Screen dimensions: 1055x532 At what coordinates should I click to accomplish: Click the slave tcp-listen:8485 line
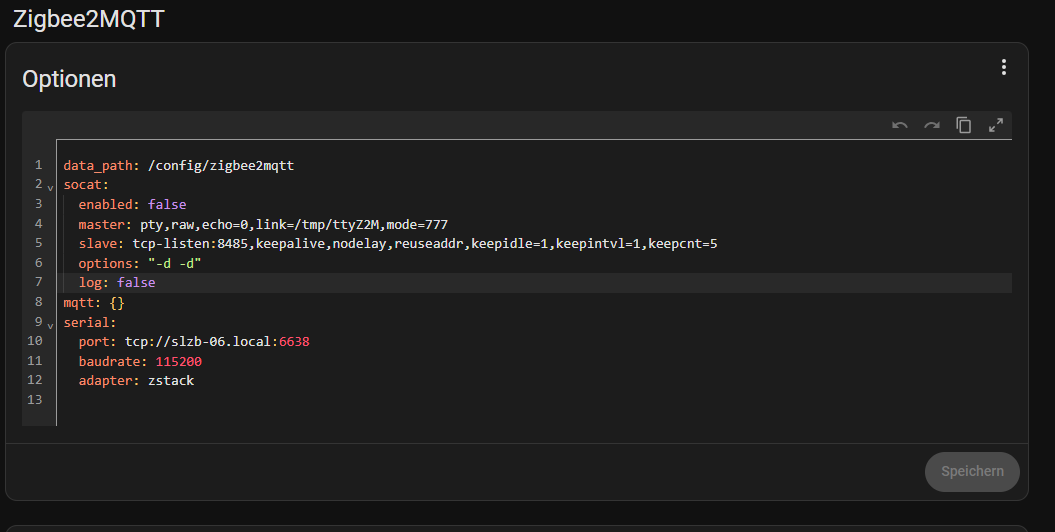(x=398, y=243)
